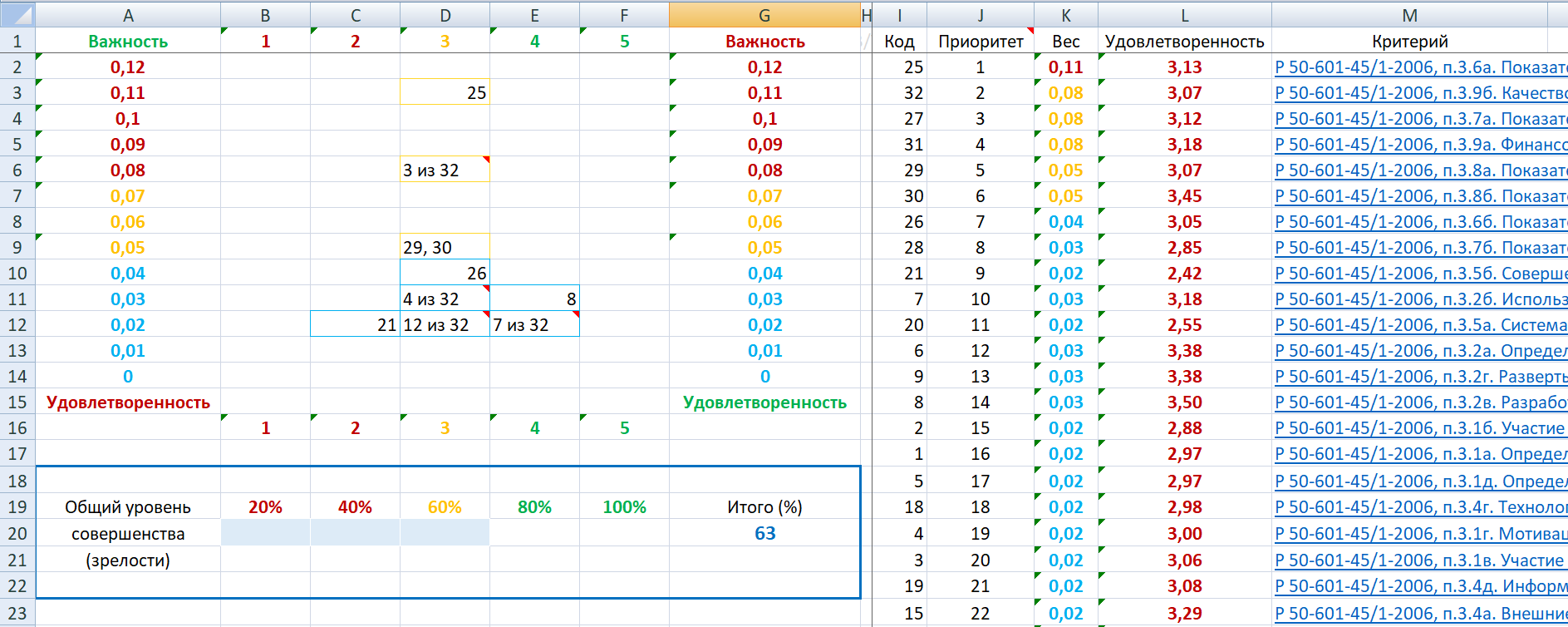Click the Select All corner triangle
The image size is (1568, 627).
[17, 14]
